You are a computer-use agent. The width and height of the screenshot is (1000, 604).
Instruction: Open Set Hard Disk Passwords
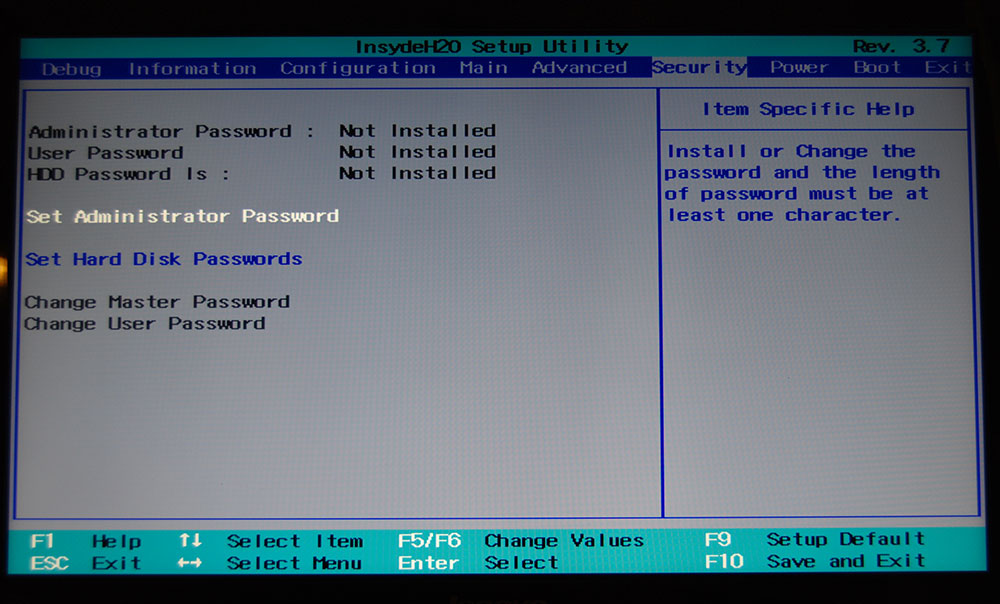coord(164,258)
